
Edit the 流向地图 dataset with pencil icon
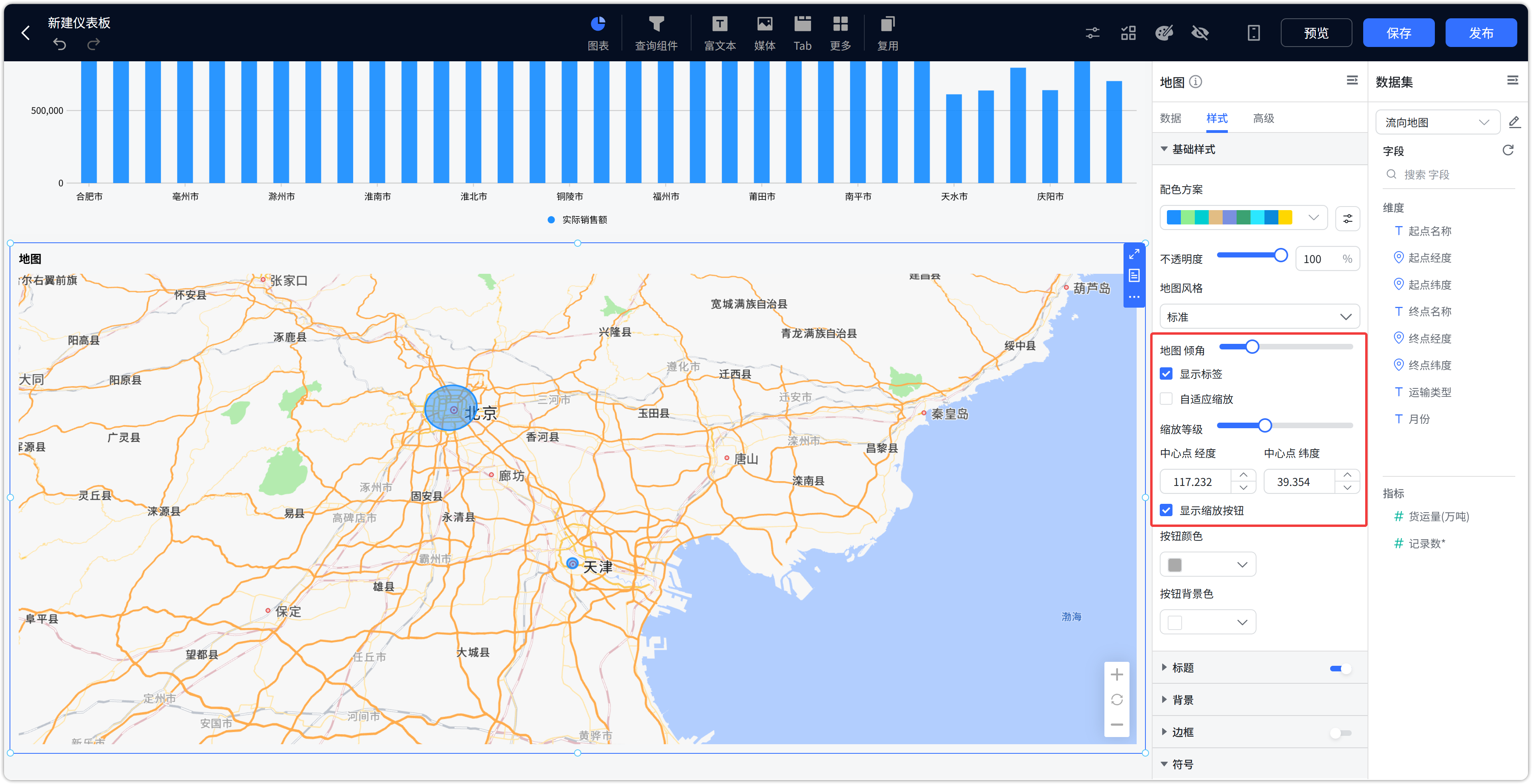click(x=1514, y=123)
